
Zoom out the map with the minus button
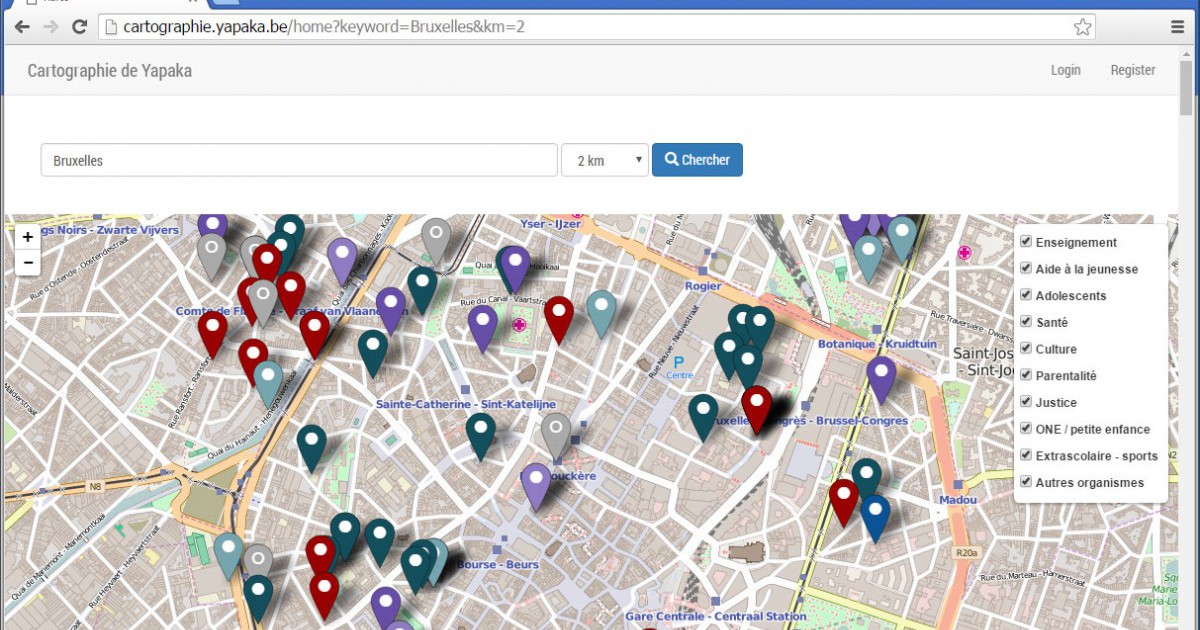[27, 263]
